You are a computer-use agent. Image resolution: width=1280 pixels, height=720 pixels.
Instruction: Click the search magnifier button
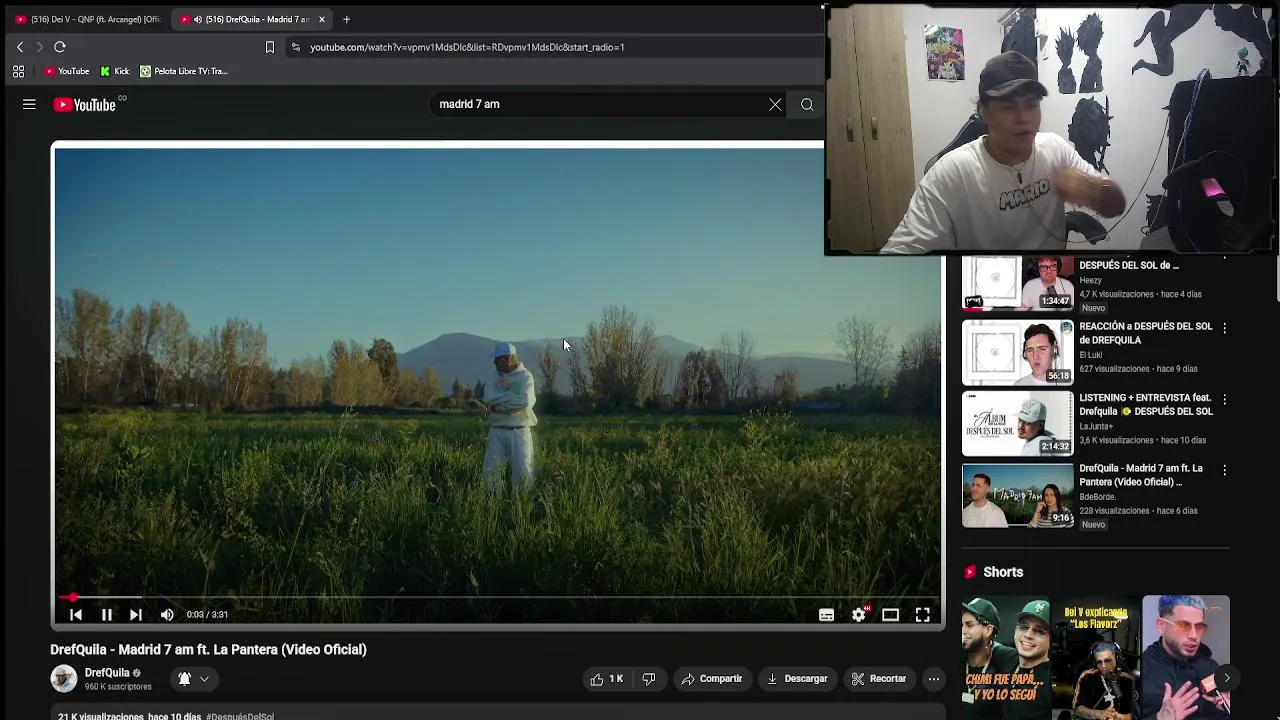[807, 104]
